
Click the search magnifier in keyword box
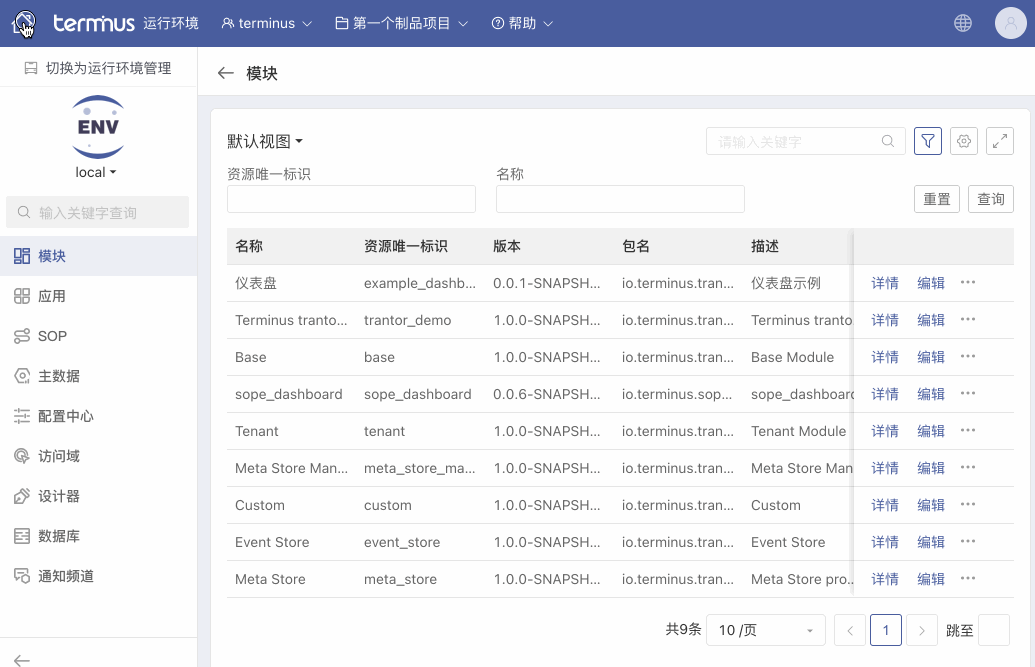pos(888,141)
